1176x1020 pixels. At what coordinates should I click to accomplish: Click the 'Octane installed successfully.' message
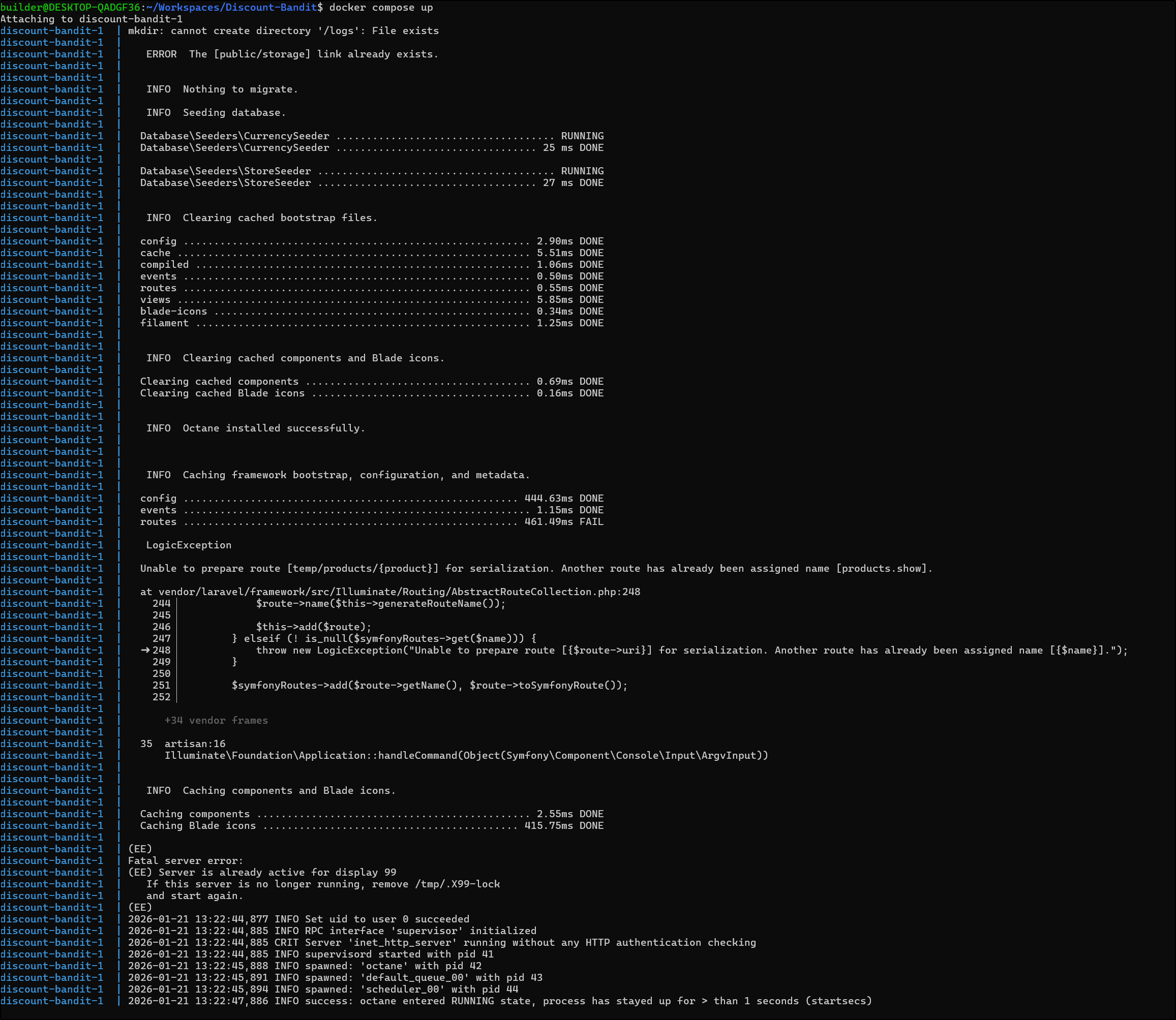pyautogui.click(x=274, y=427)
